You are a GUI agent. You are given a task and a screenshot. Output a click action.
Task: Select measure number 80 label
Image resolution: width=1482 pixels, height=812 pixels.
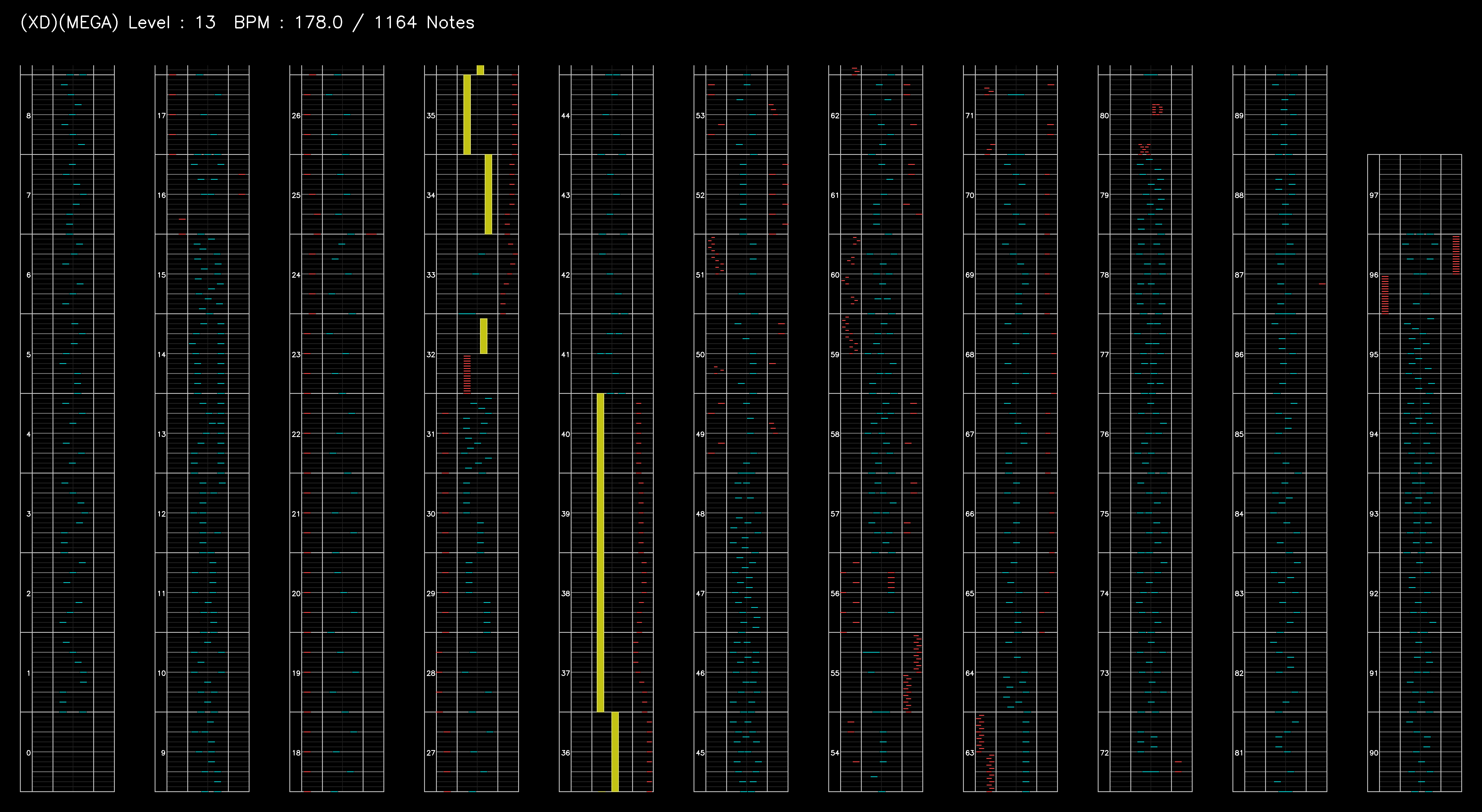(x=1104, y=116)
